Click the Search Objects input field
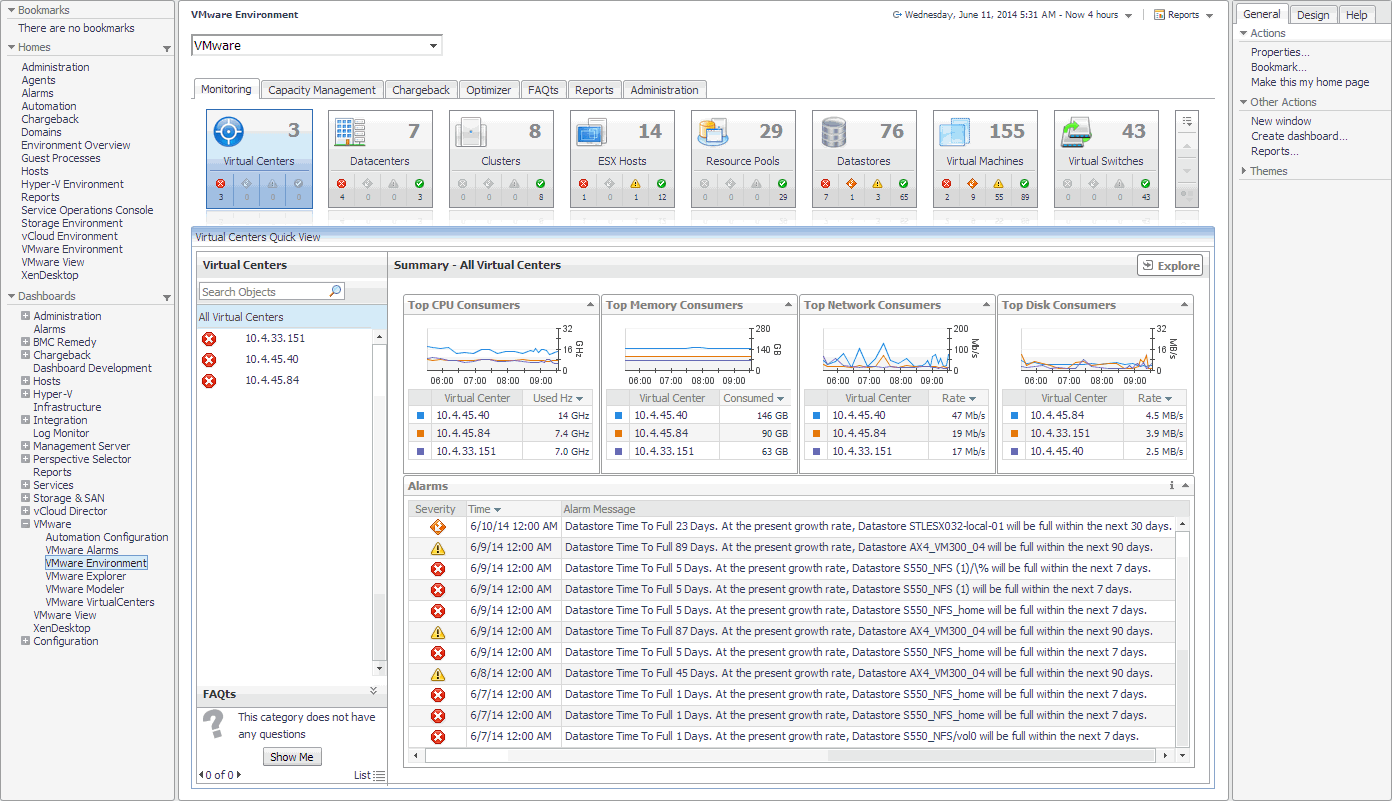The width and height of the screenshot is (1392, 801). coord(263,292)
